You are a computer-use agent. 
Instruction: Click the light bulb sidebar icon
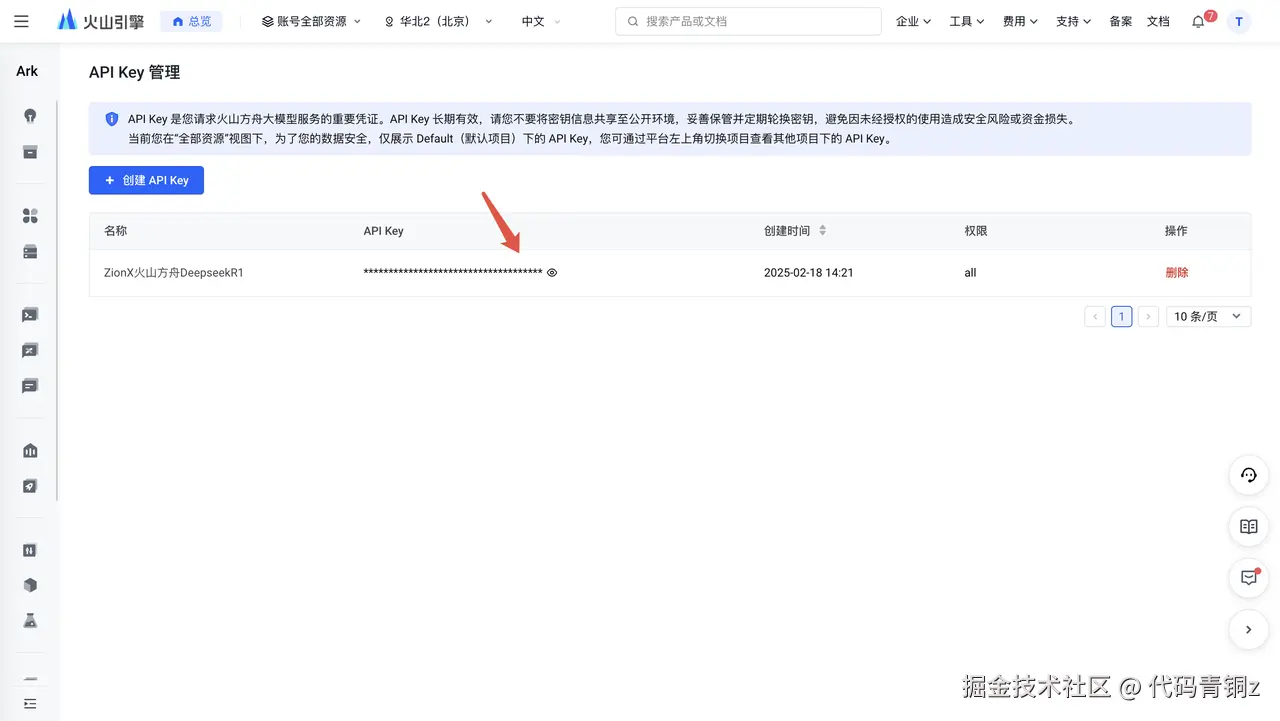pos(30,116)
